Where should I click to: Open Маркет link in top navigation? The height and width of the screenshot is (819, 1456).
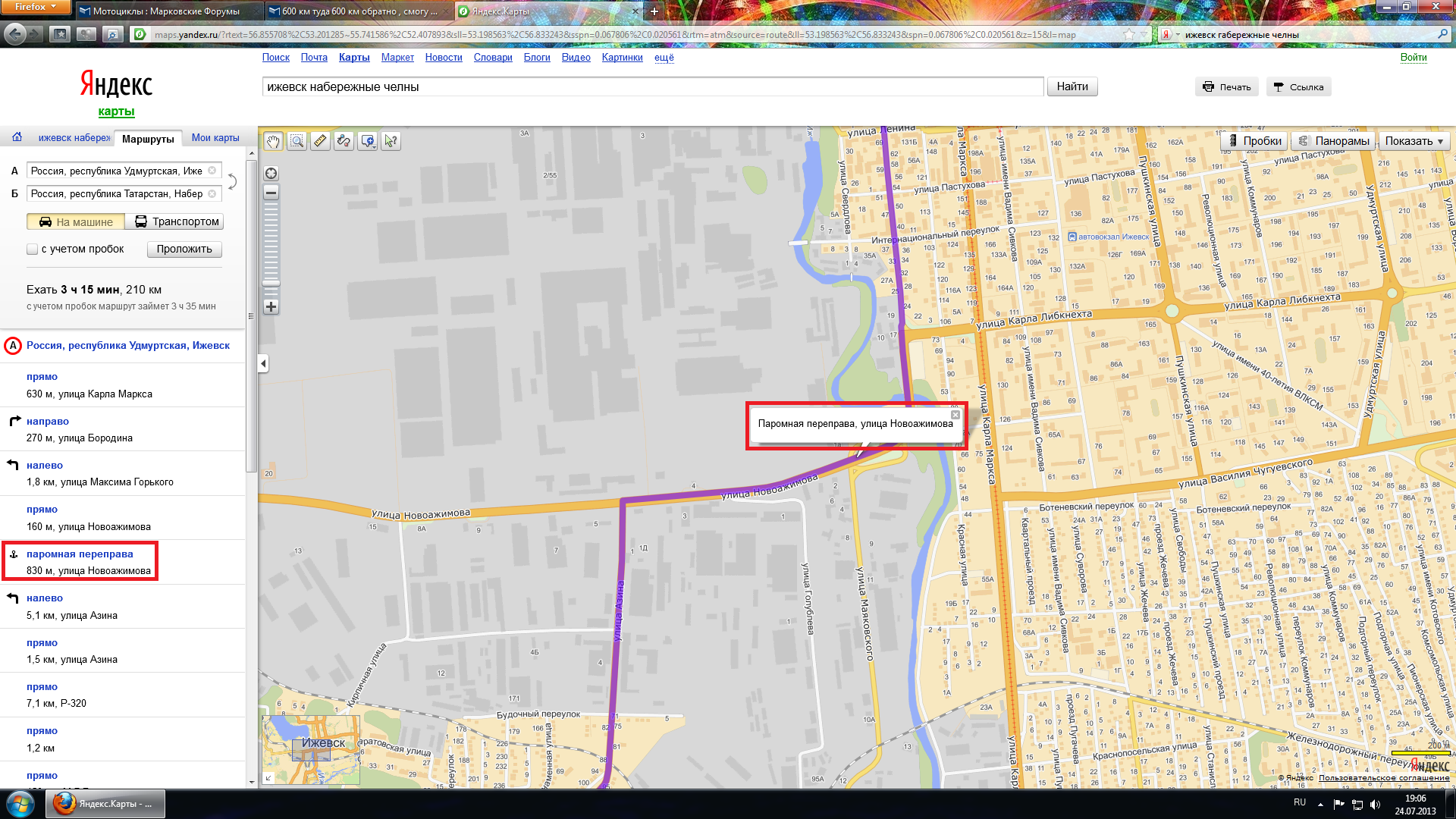(x=397, y=58)
